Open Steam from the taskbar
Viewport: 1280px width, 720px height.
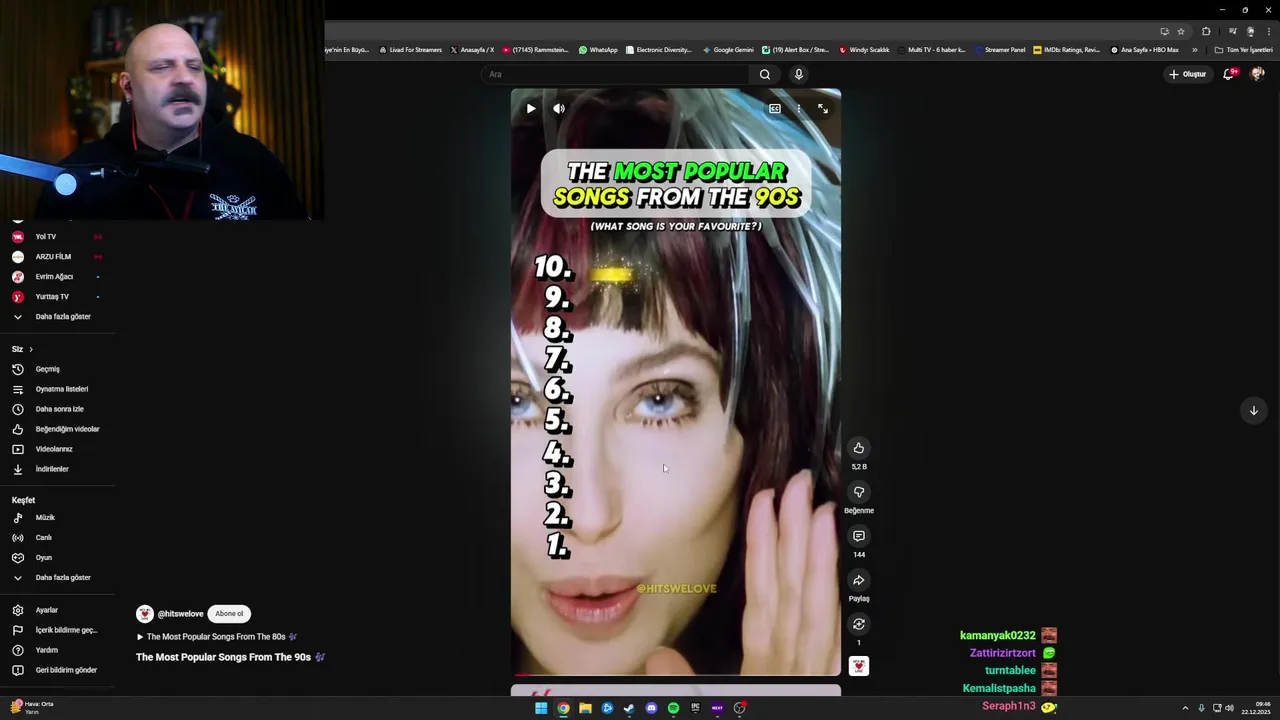[629, 708]
